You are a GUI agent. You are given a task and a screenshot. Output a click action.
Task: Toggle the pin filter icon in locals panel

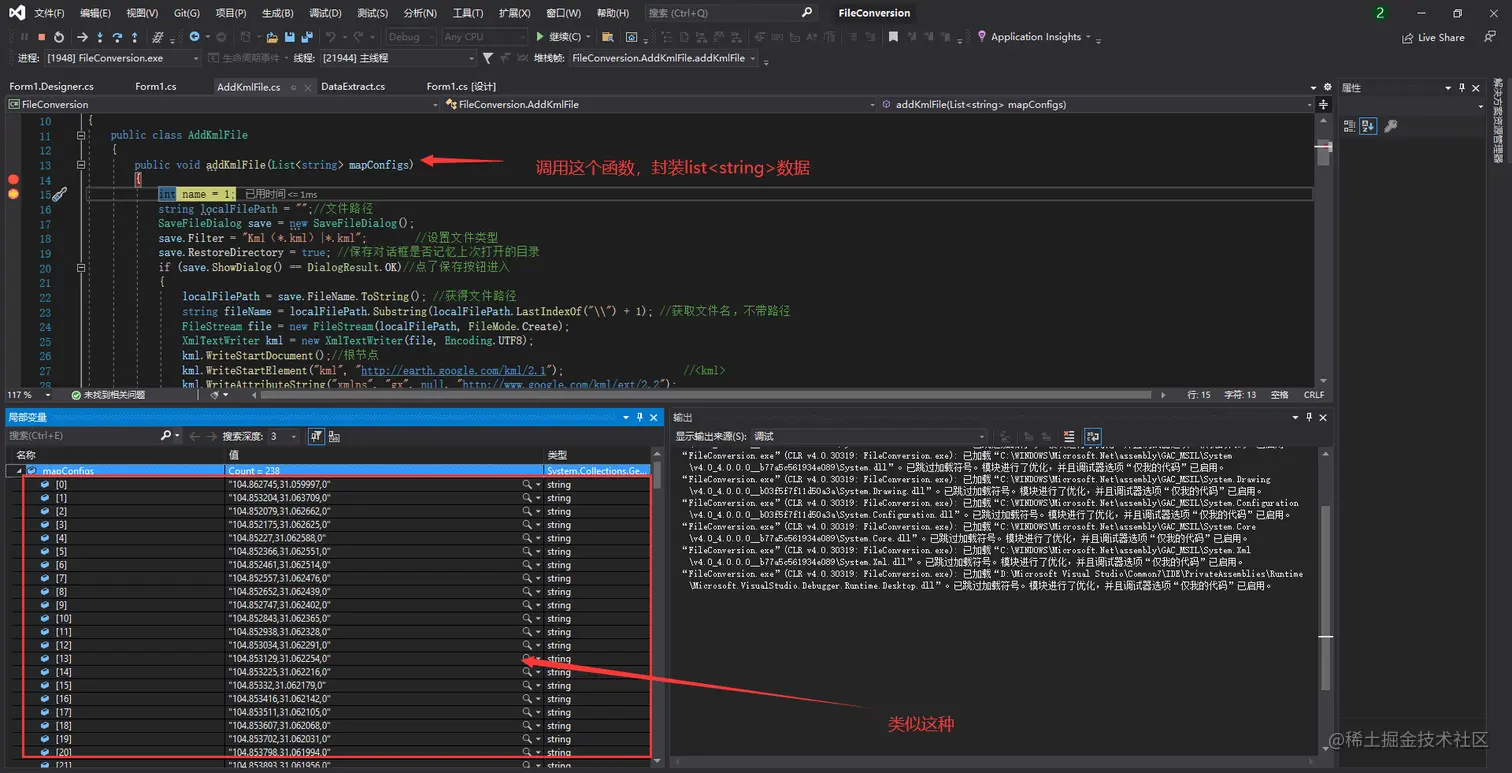(x=316, y=436)
